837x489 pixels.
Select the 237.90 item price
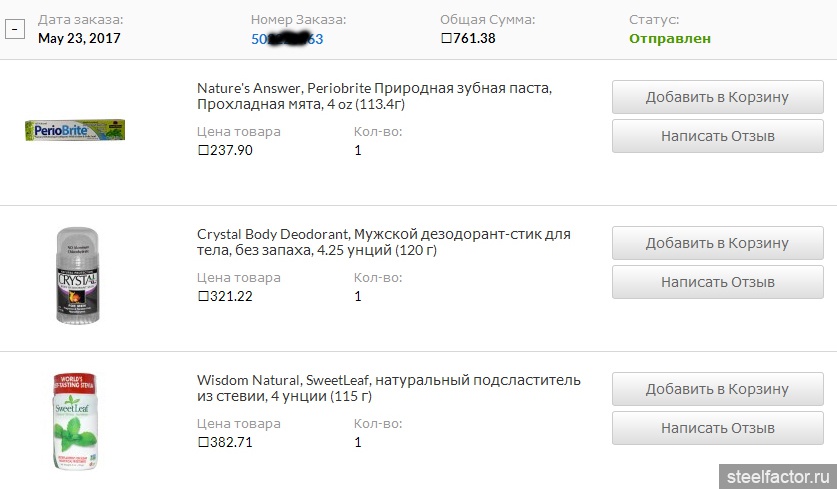[225, 150]
